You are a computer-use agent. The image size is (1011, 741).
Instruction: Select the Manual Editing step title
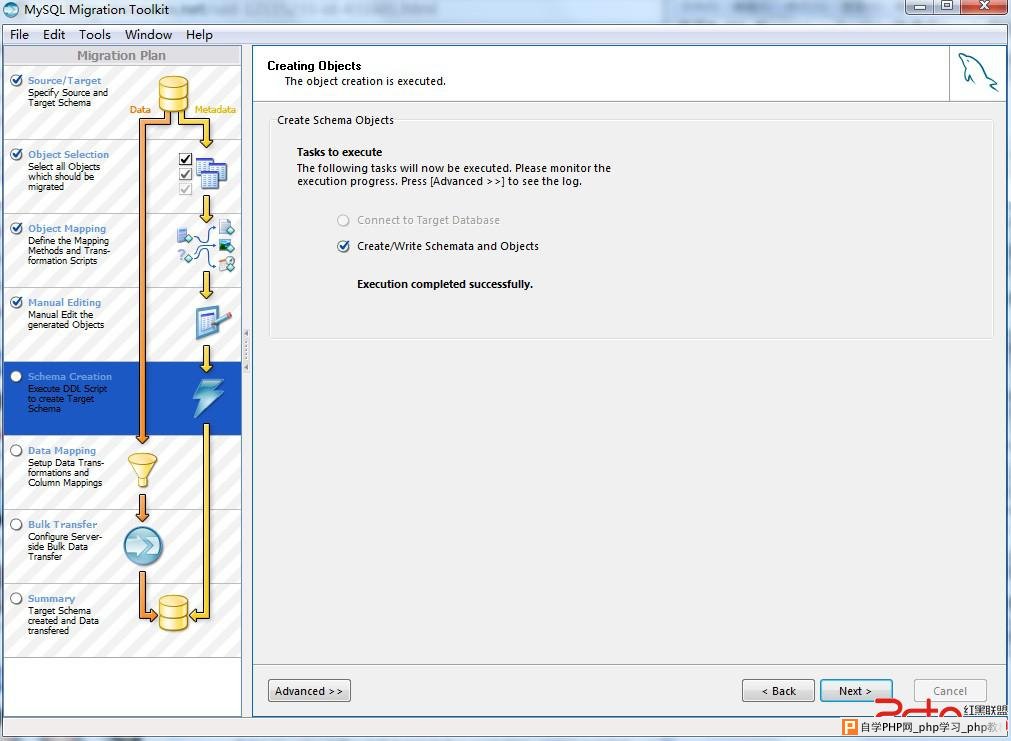[64, 302]
